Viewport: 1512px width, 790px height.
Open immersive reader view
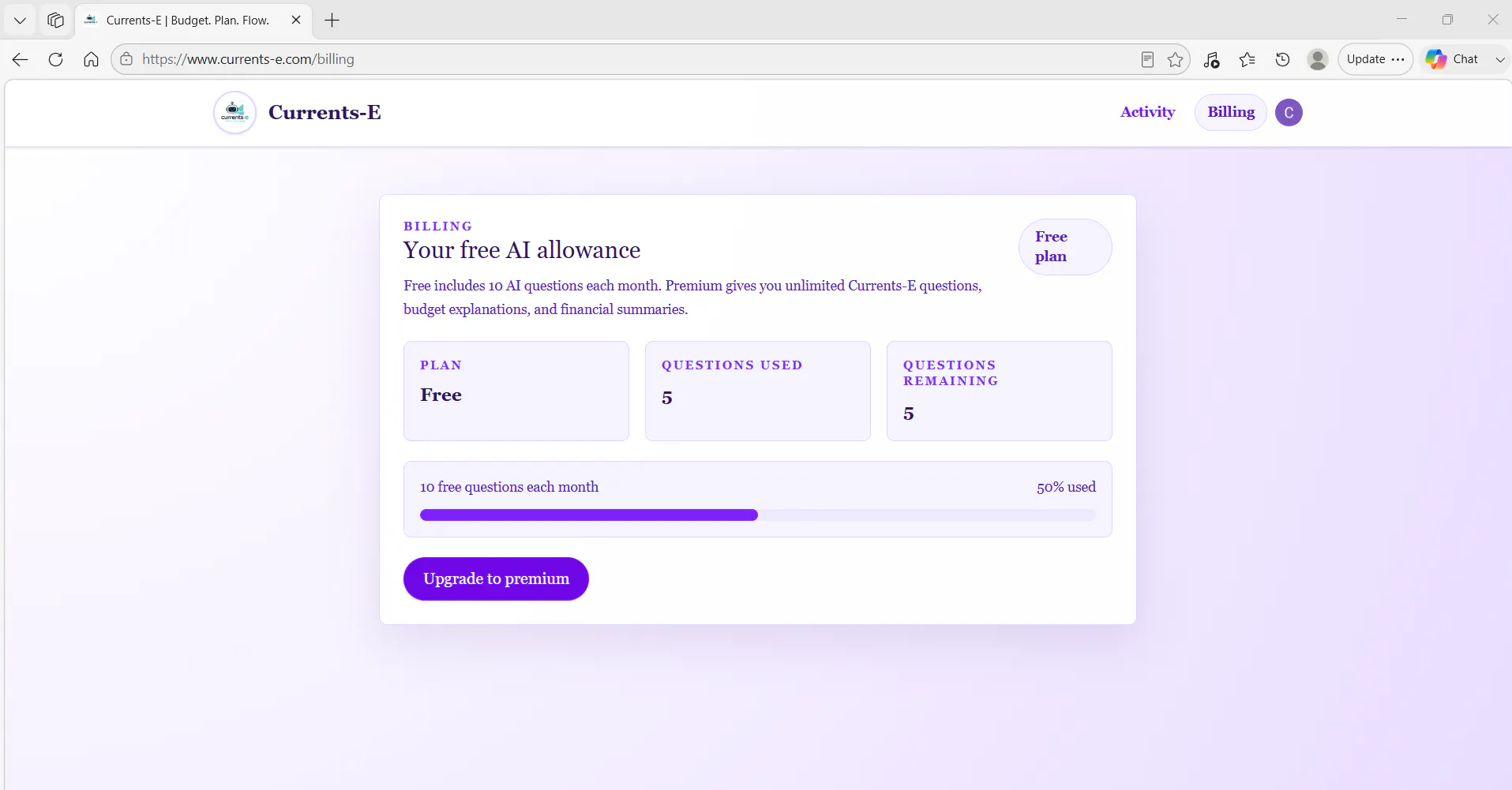tap(1147, 59)
